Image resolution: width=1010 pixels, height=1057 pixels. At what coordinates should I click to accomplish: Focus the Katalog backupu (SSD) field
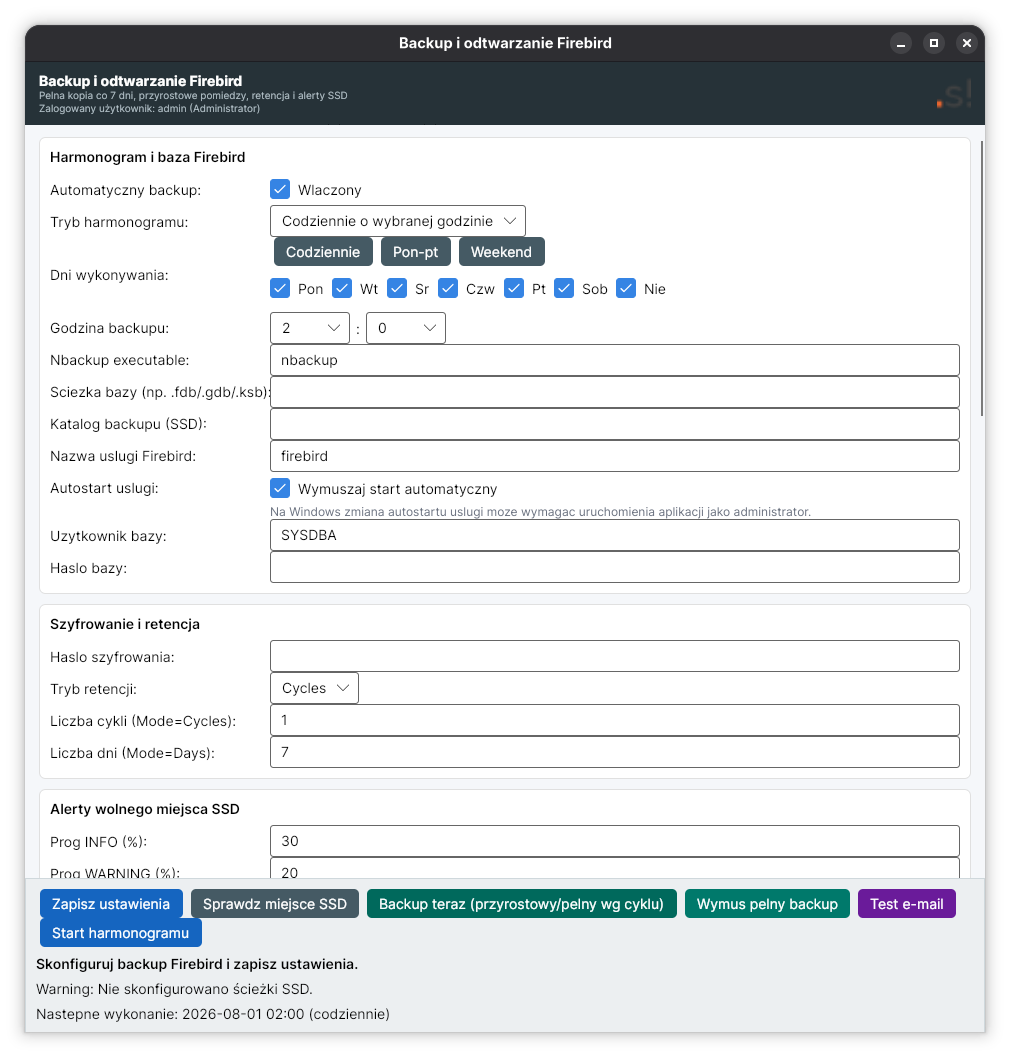tap(615, 424)
